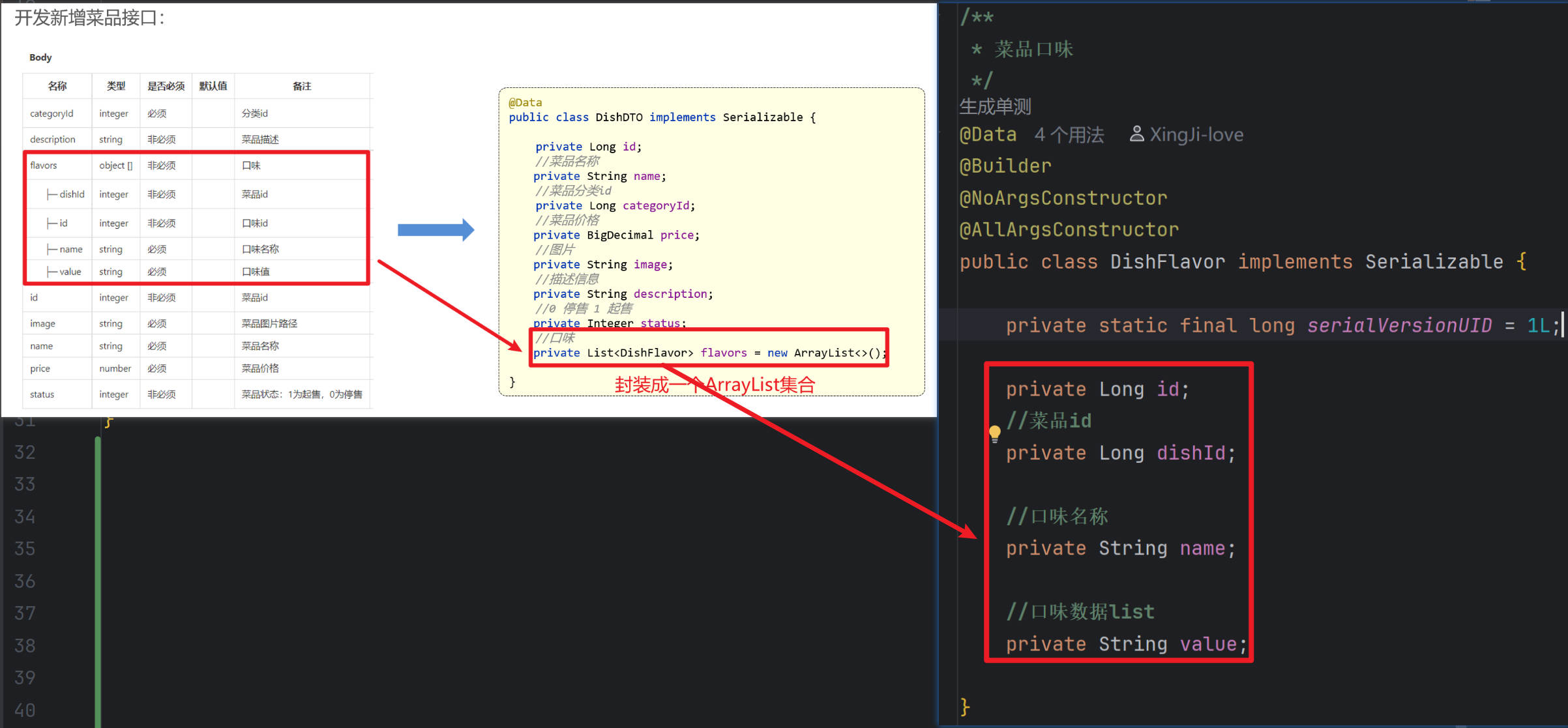The width and height of the screenshot is (1568, 728).
Task: Click the 默认值 column header
Action: coord(213,86)
